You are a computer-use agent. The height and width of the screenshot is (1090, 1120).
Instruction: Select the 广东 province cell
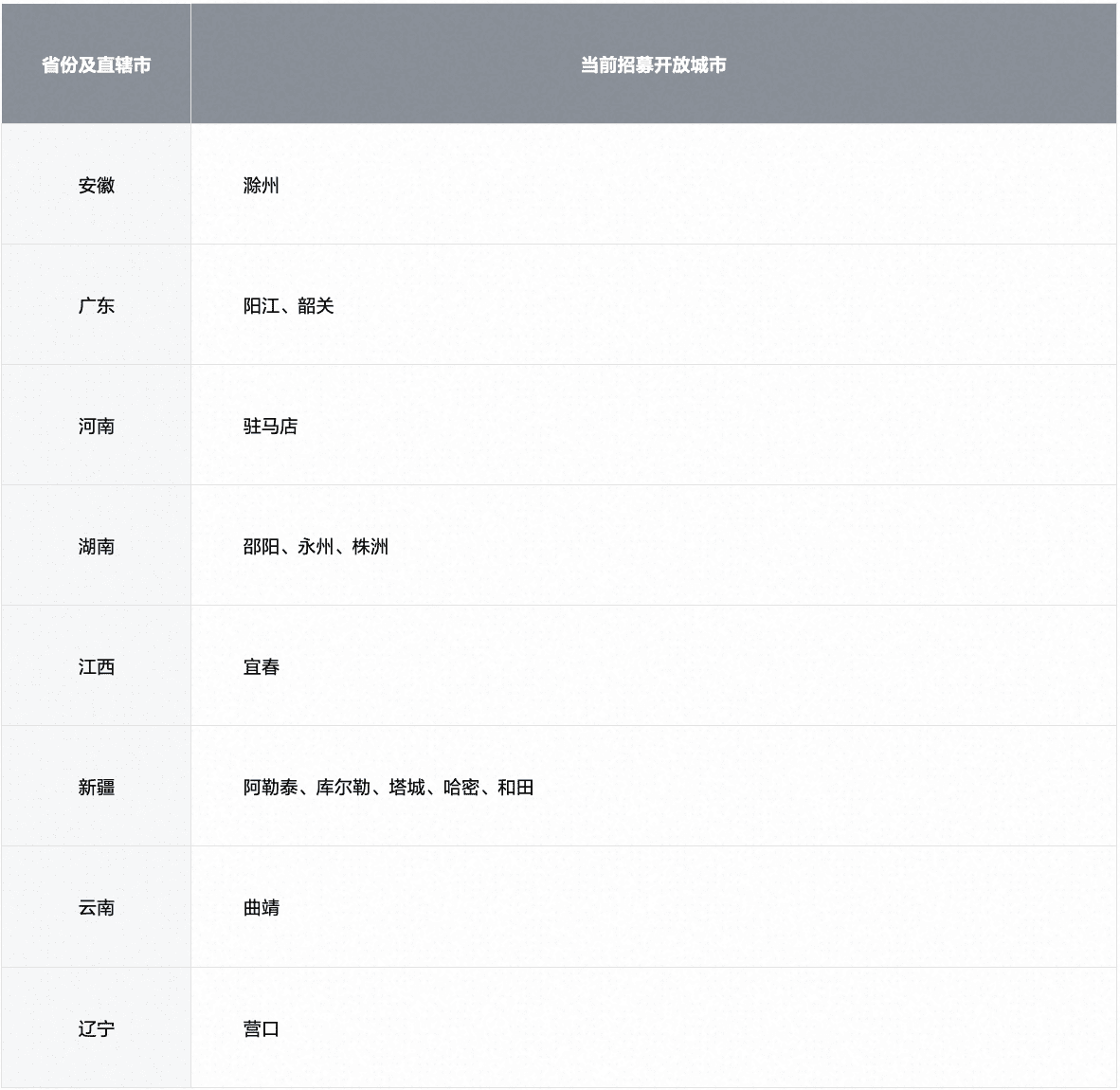point(97,306)
